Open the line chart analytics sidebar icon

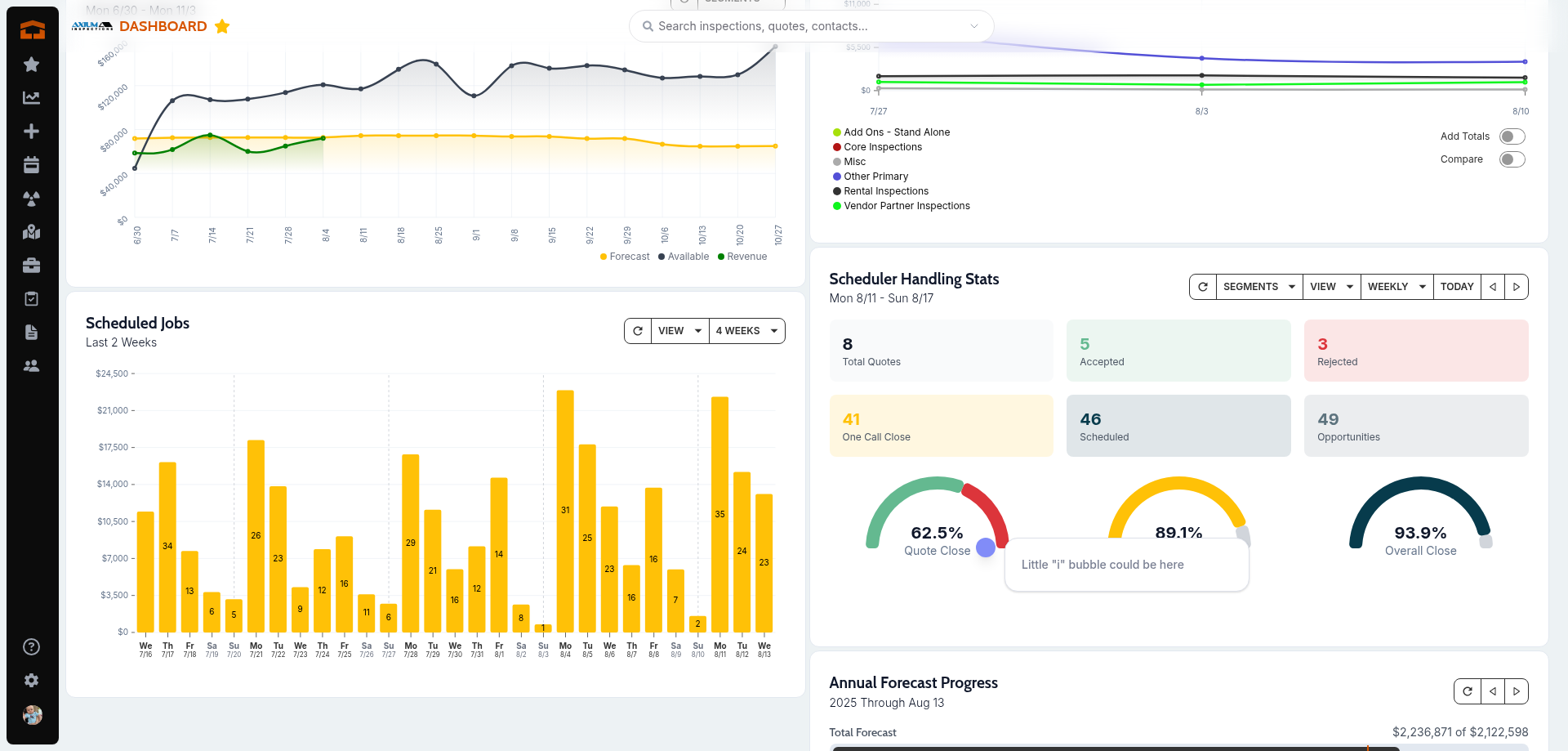point(31,98)
